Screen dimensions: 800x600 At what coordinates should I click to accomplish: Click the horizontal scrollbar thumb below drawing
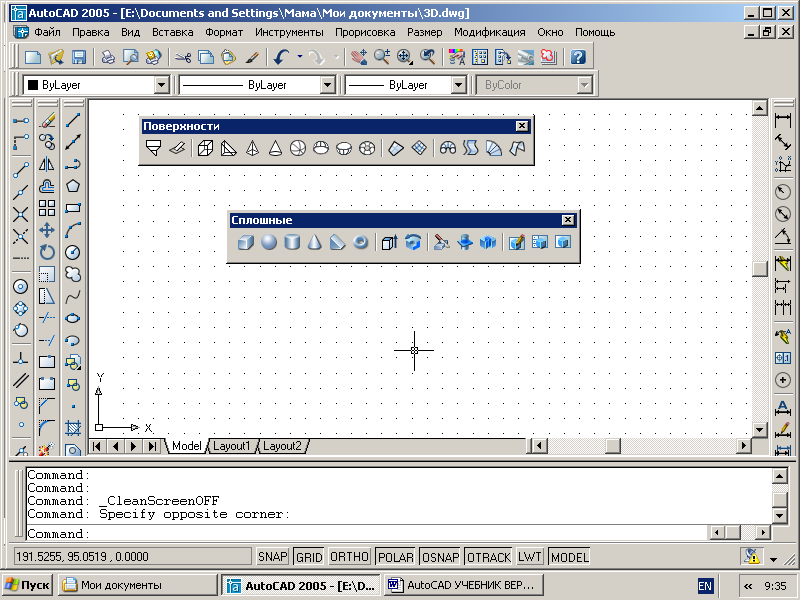click(612, 446)
